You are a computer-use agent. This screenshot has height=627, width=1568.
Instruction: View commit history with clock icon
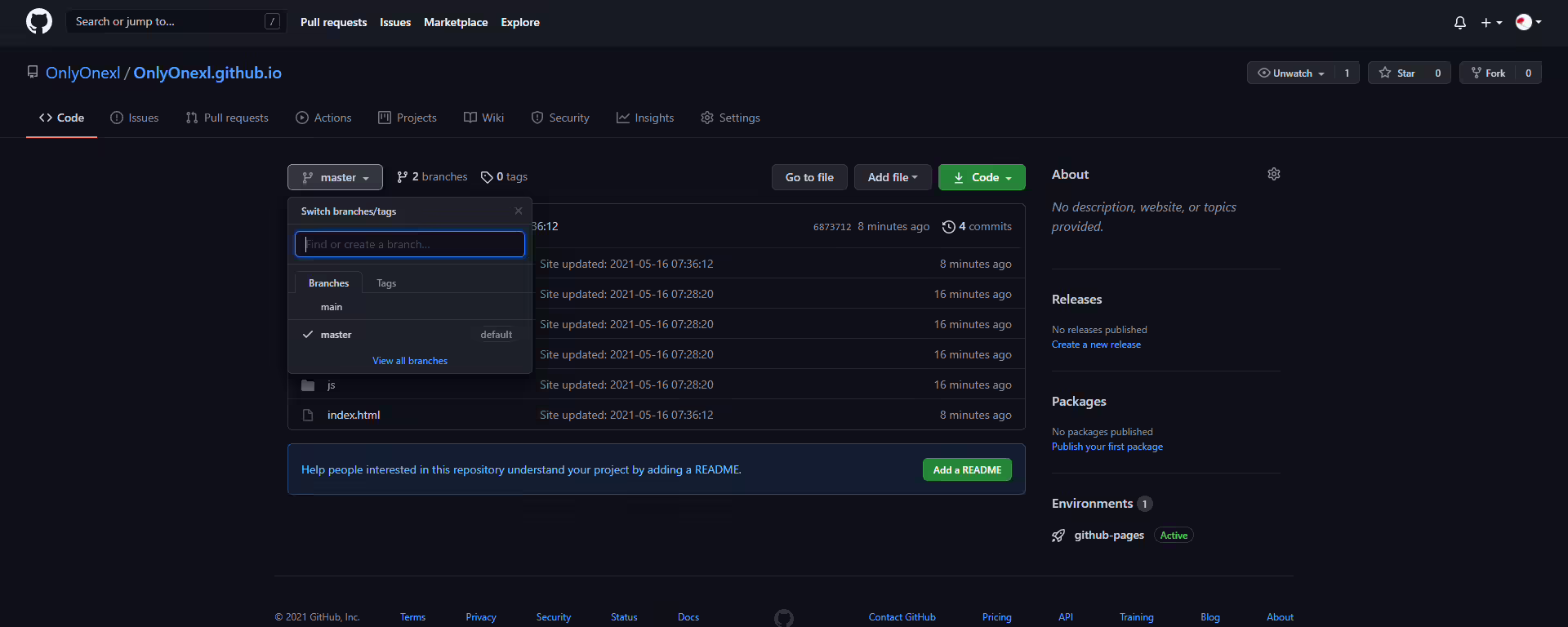click(977, 226)
